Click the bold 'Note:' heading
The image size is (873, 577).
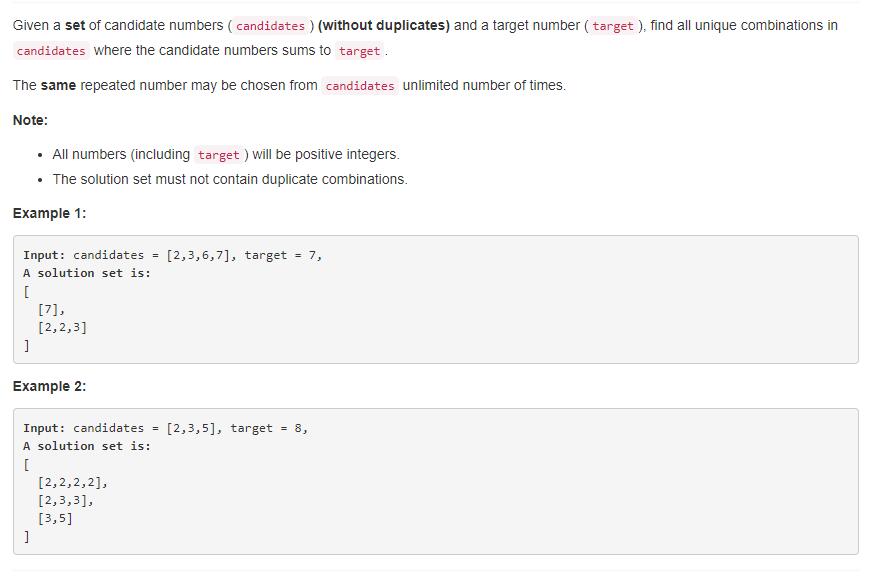[x=30, y=120]
